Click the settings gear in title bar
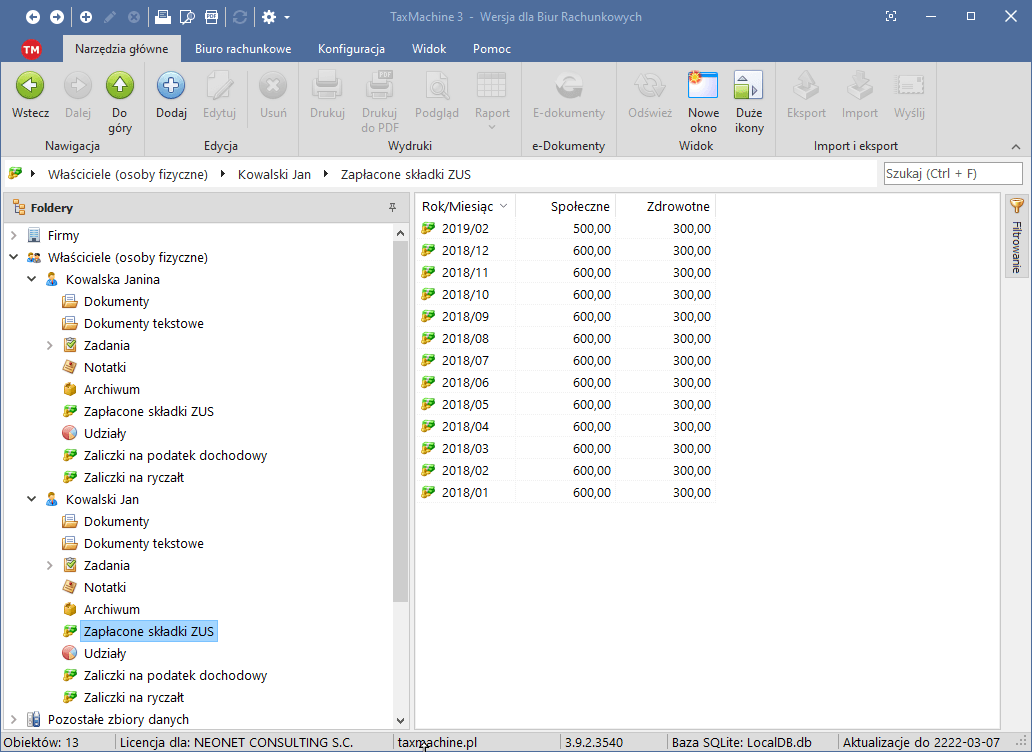The height and width of the screenshot is (752, 1032). pyautogui.click(x=268, y=17)
